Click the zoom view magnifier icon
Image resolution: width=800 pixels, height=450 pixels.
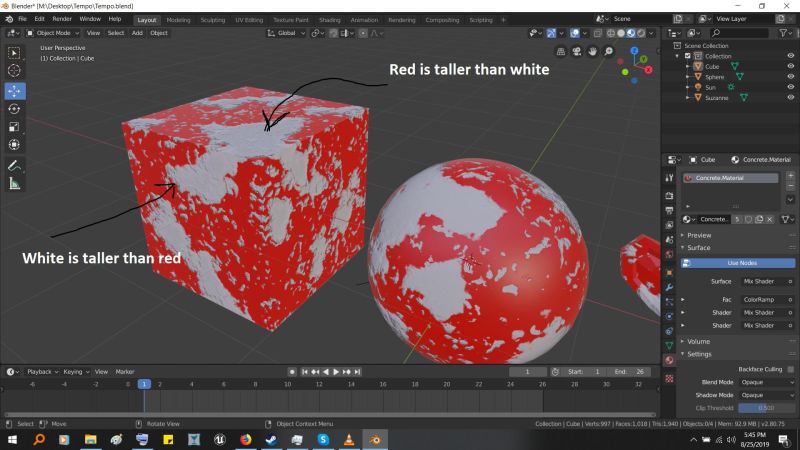(609, 52)
